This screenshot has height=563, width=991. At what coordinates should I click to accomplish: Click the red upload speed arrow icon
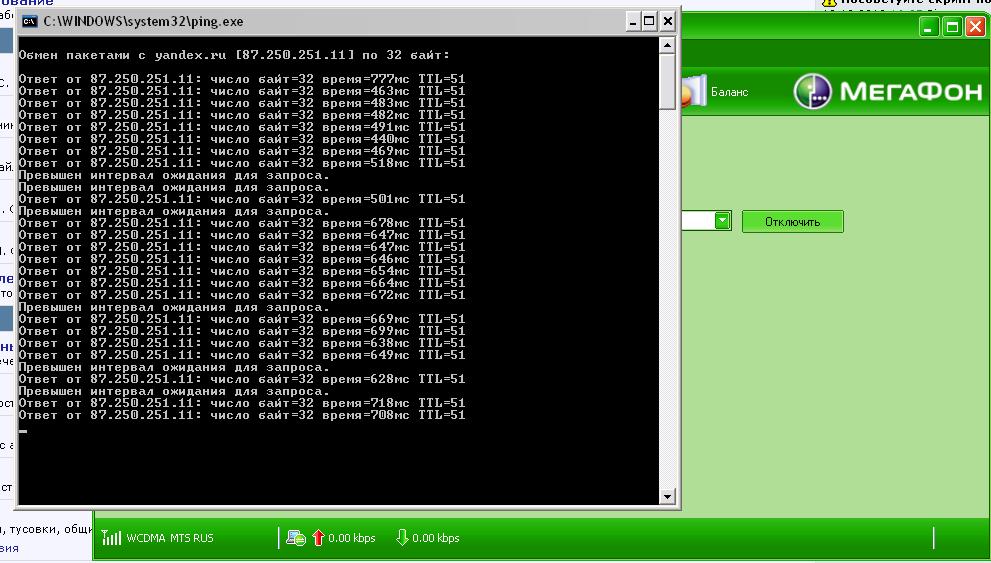click(x=318, y=538)
